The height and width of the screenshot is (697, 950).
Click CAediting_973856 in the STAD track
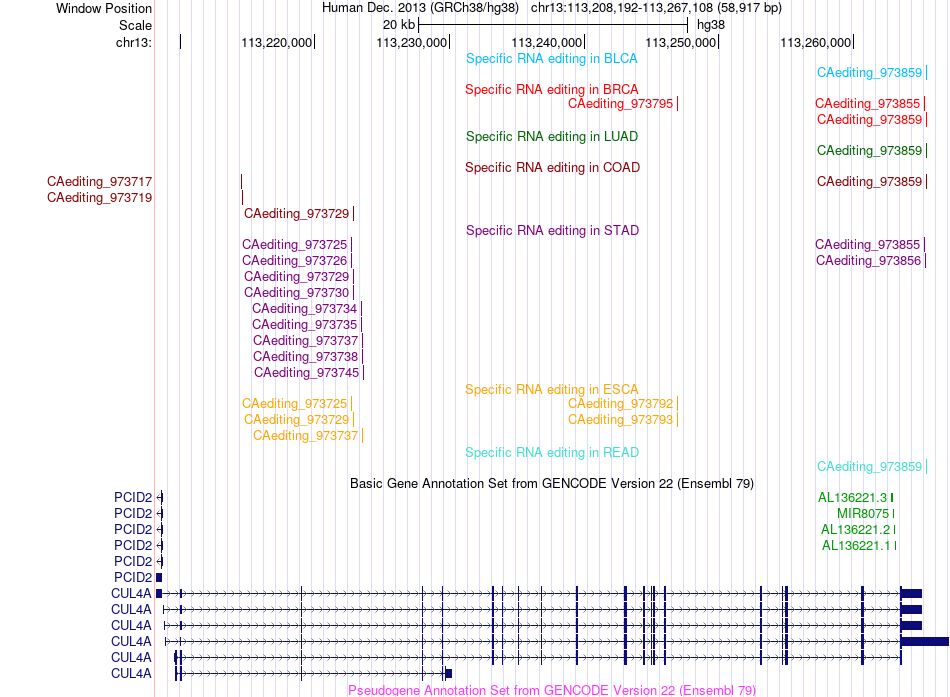868,261
